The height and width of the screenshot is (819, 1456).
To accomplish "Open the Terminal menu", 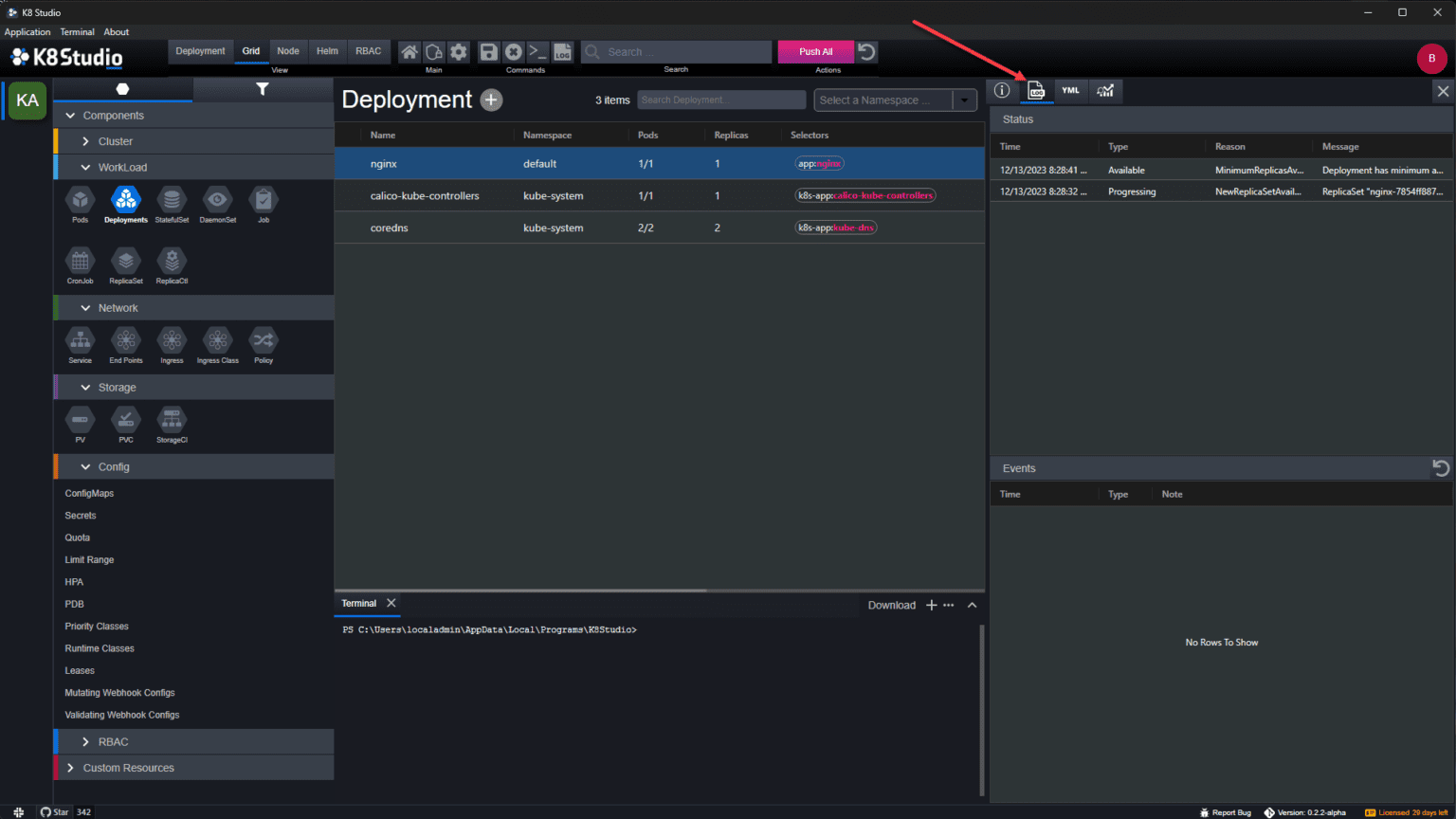I will click(77, 31).
